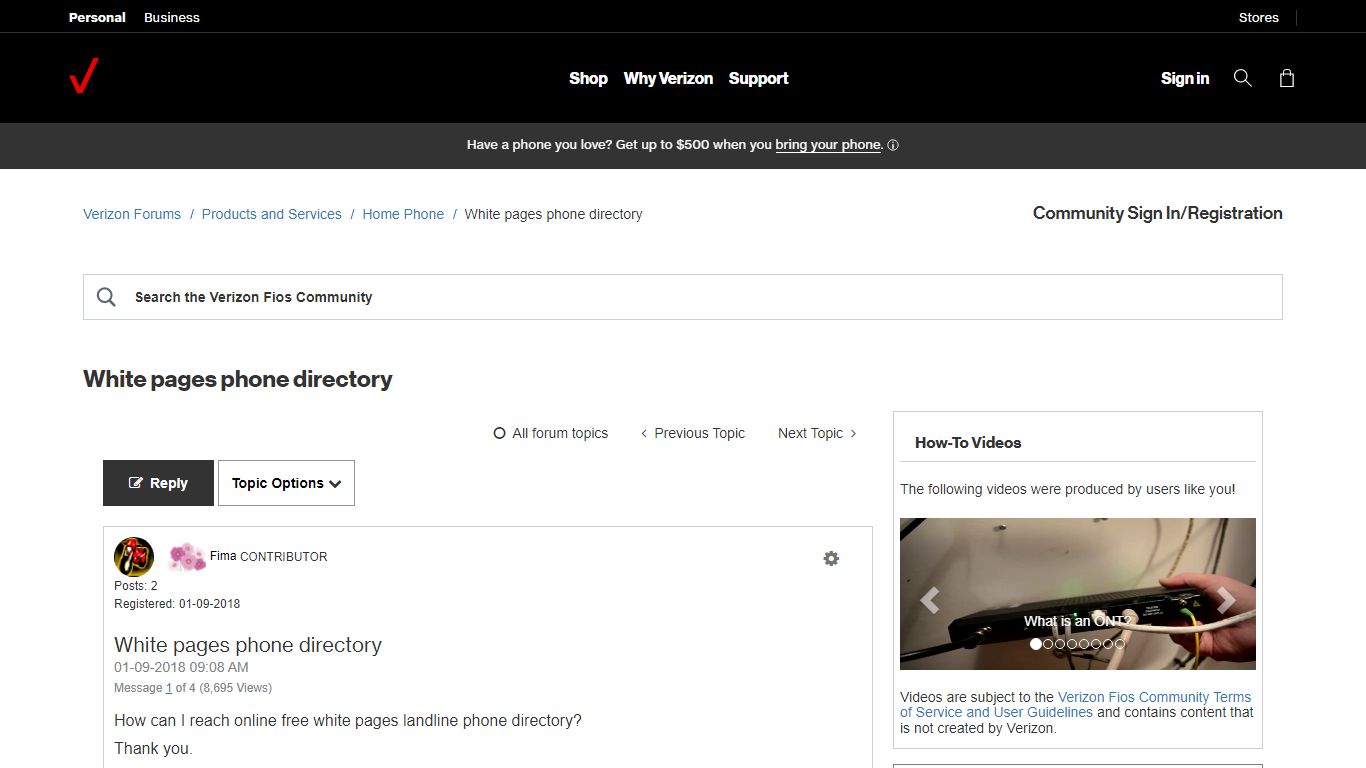This screenshot has height=768, width=1366.
Task: Click the Verizon checkmark logo
Action: point(84,76)
